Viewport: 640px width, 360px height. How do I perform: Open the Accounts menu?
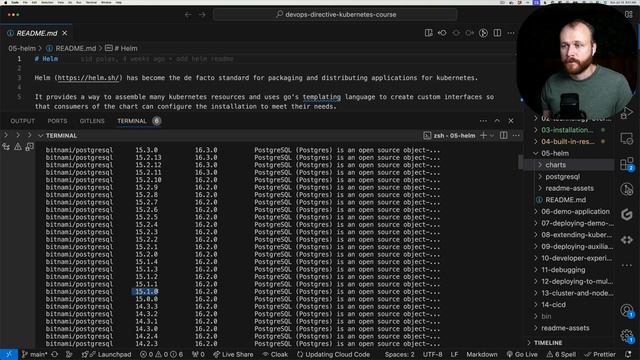[x=627, y=311]
